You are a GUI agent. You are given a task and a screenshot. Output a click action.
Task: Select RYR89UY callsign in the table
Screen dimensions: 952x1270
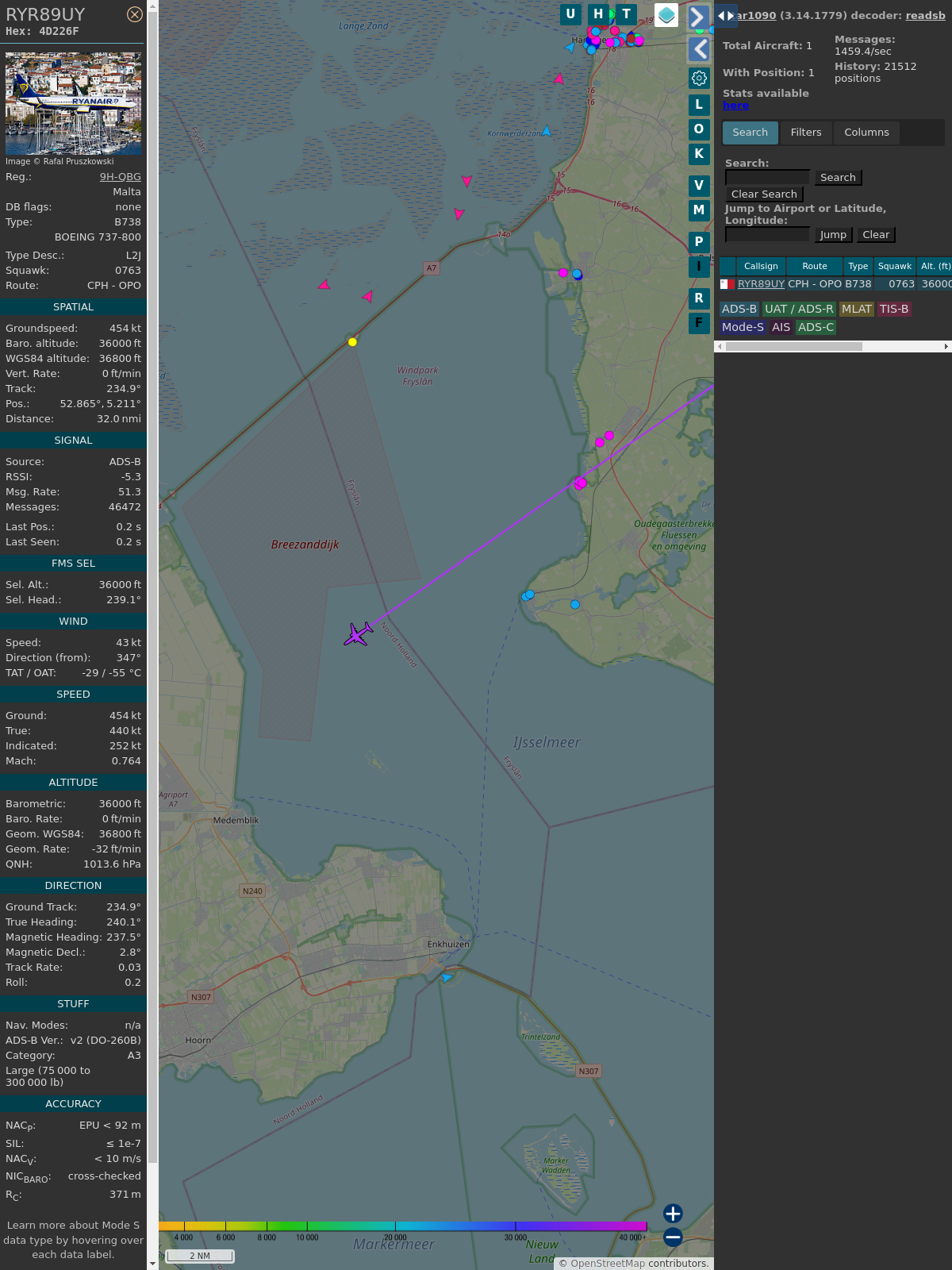[761, 284]
